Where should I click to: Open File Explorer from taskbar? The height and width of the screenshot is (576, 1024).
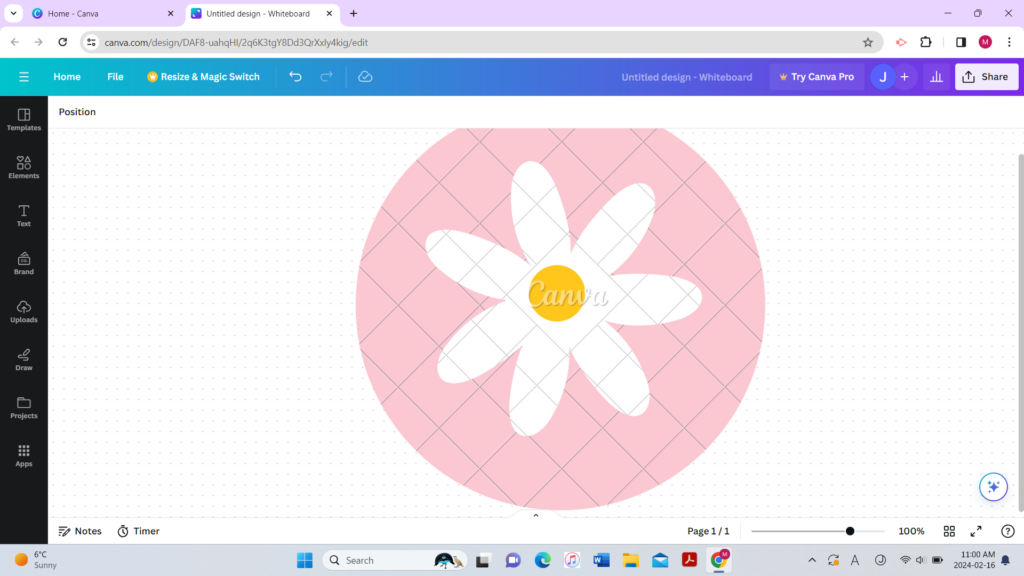(630, 560)
